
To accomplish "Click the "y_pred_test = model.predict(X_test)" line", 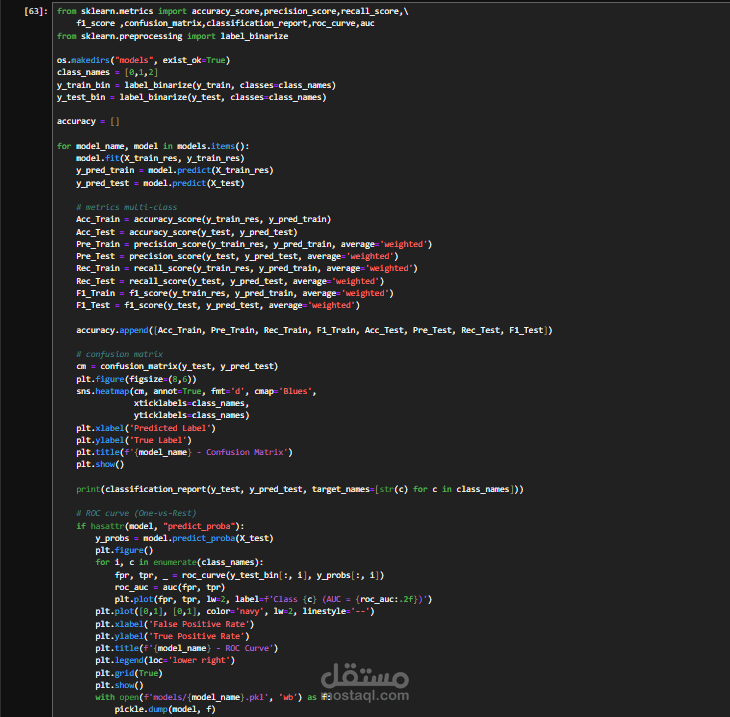I will point(160,183).
